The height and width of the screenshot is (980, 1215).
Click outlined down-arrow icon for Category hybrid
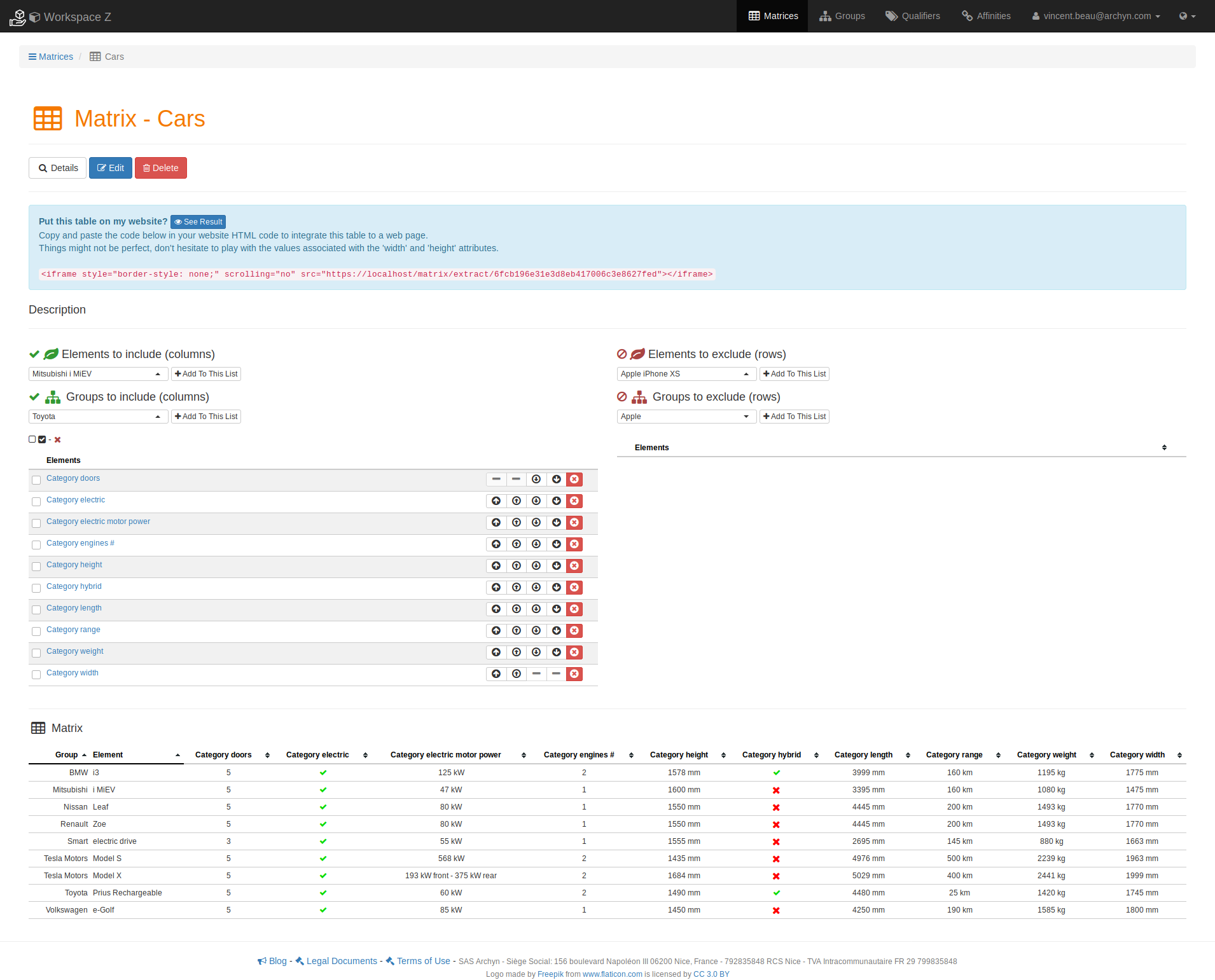[x=536, y=588]
